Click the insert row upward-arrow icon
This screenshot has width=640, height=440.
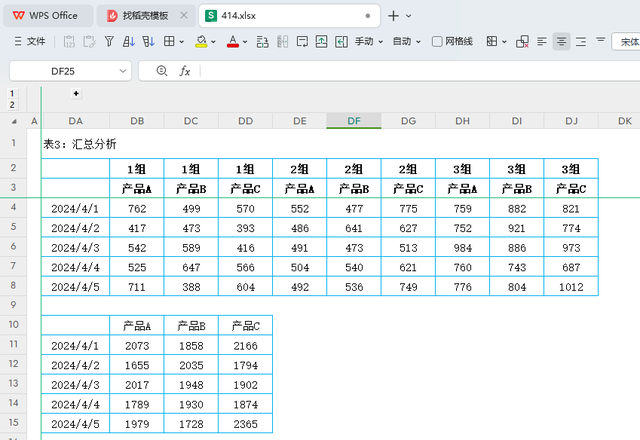322,41
